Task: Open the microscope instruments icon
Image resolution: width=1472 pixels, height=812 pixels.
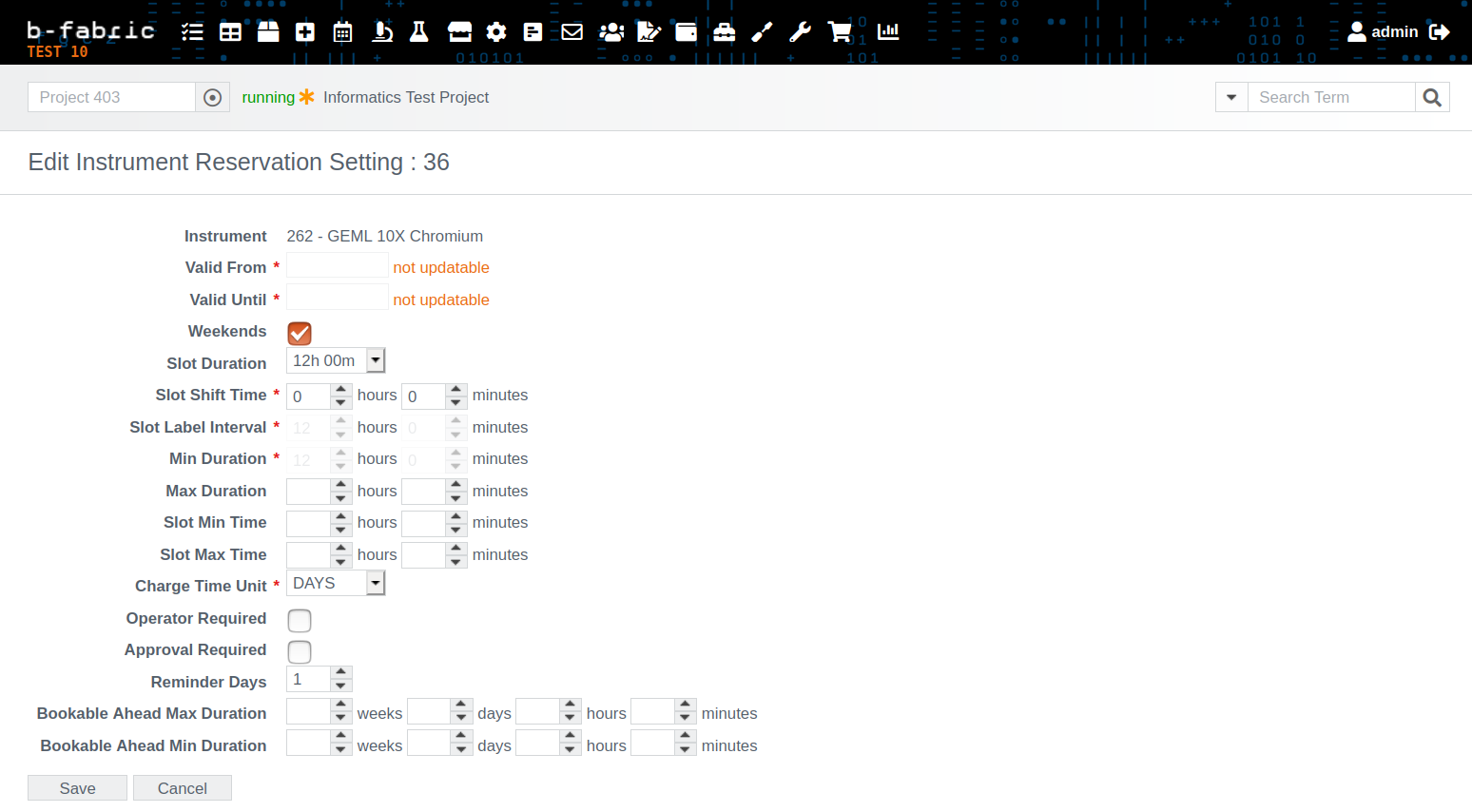Action: [x=382, y=32]
